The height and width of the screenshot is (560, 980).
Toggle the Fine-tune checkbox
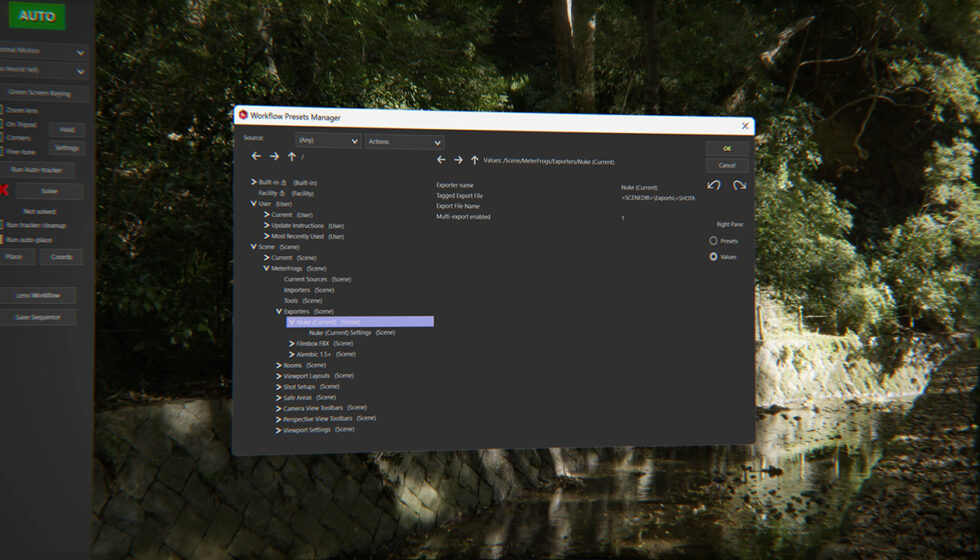[x=1, y=151]
